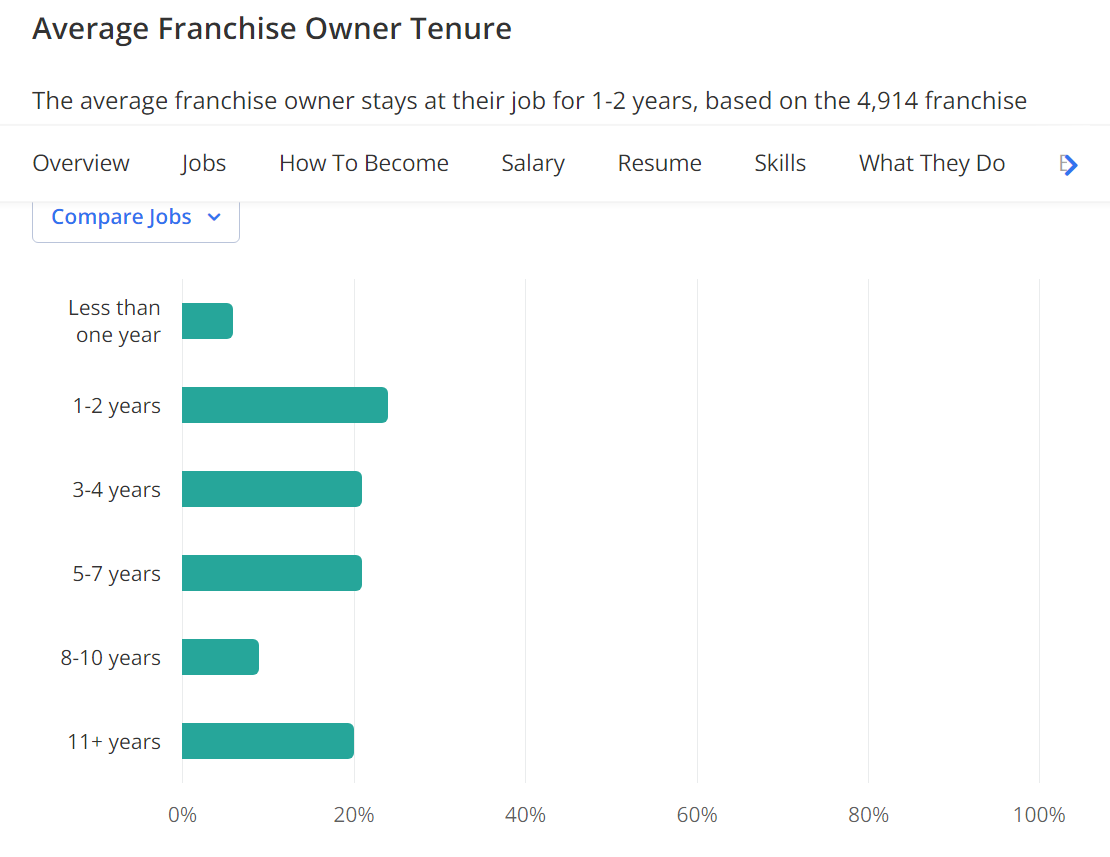Click the "8-10 years" axis label
The height and width of the screenshot is (857, 1110).
(x=110, y=658)
